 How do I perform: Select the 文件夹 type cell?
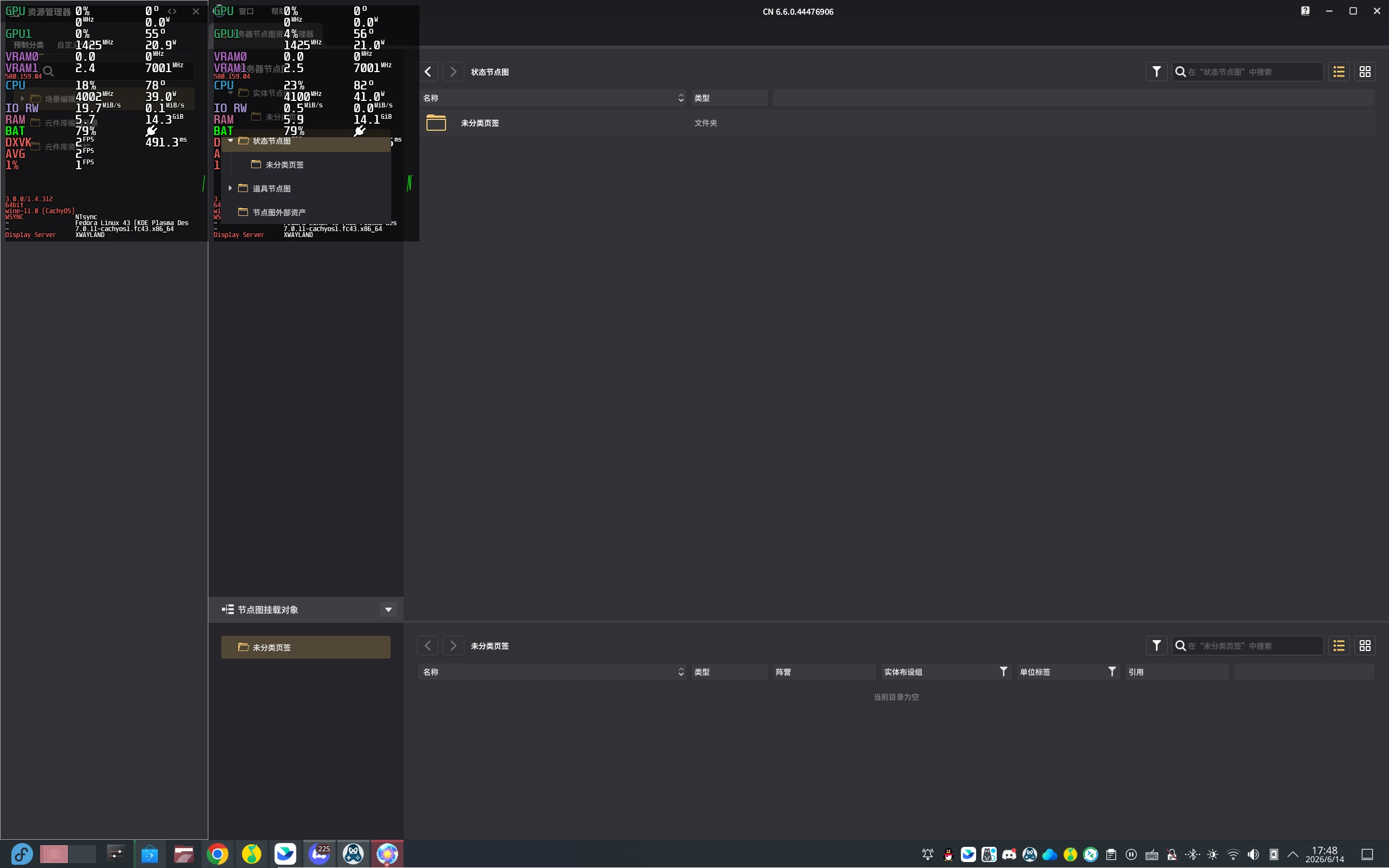click(x=705, y=123)
